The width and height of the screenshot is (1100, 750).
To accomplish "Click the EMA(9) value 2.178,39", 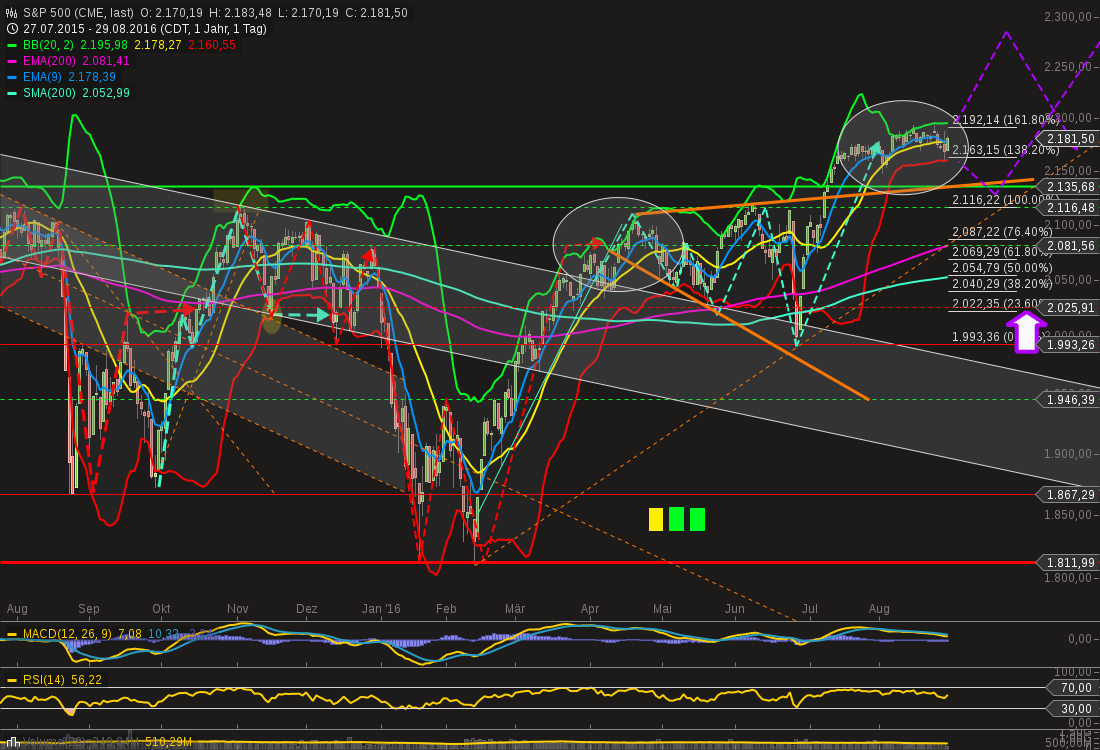I will click(92, 77).
